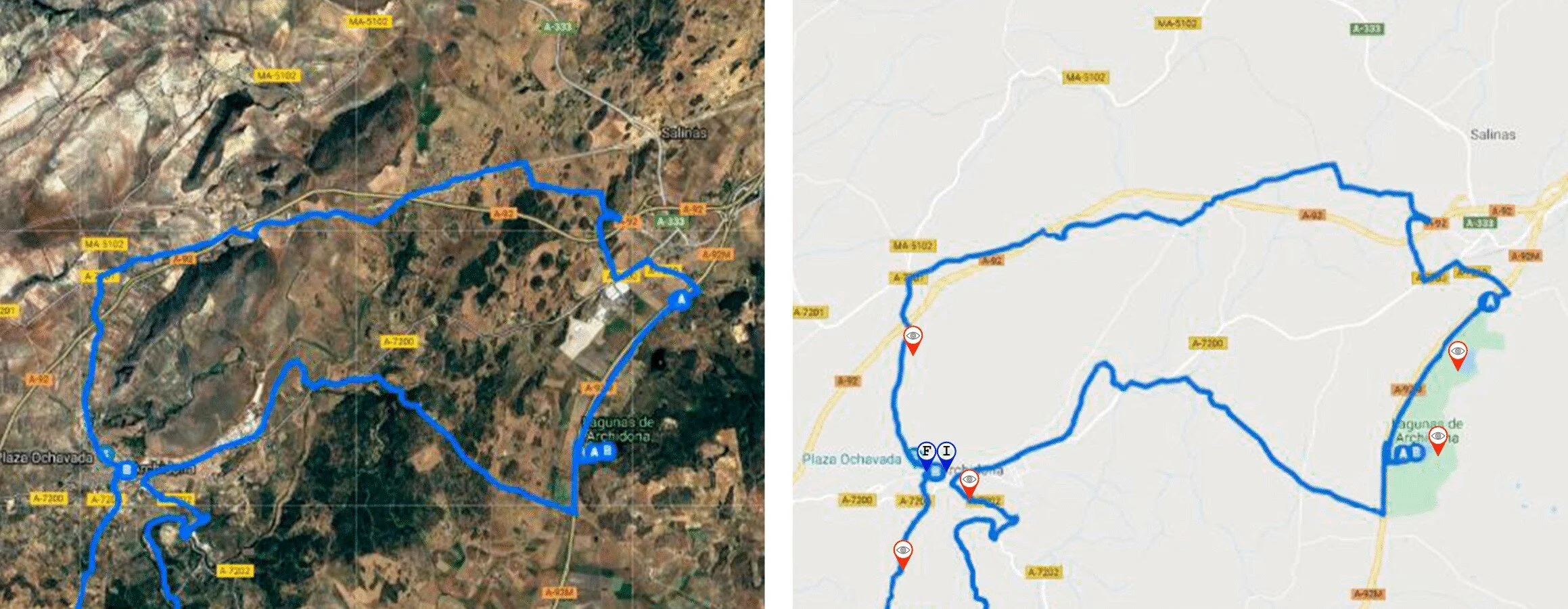Click the Salinas town label on the right map
This screenshot has width=1568, height=609.
(x=1493, y=135)
